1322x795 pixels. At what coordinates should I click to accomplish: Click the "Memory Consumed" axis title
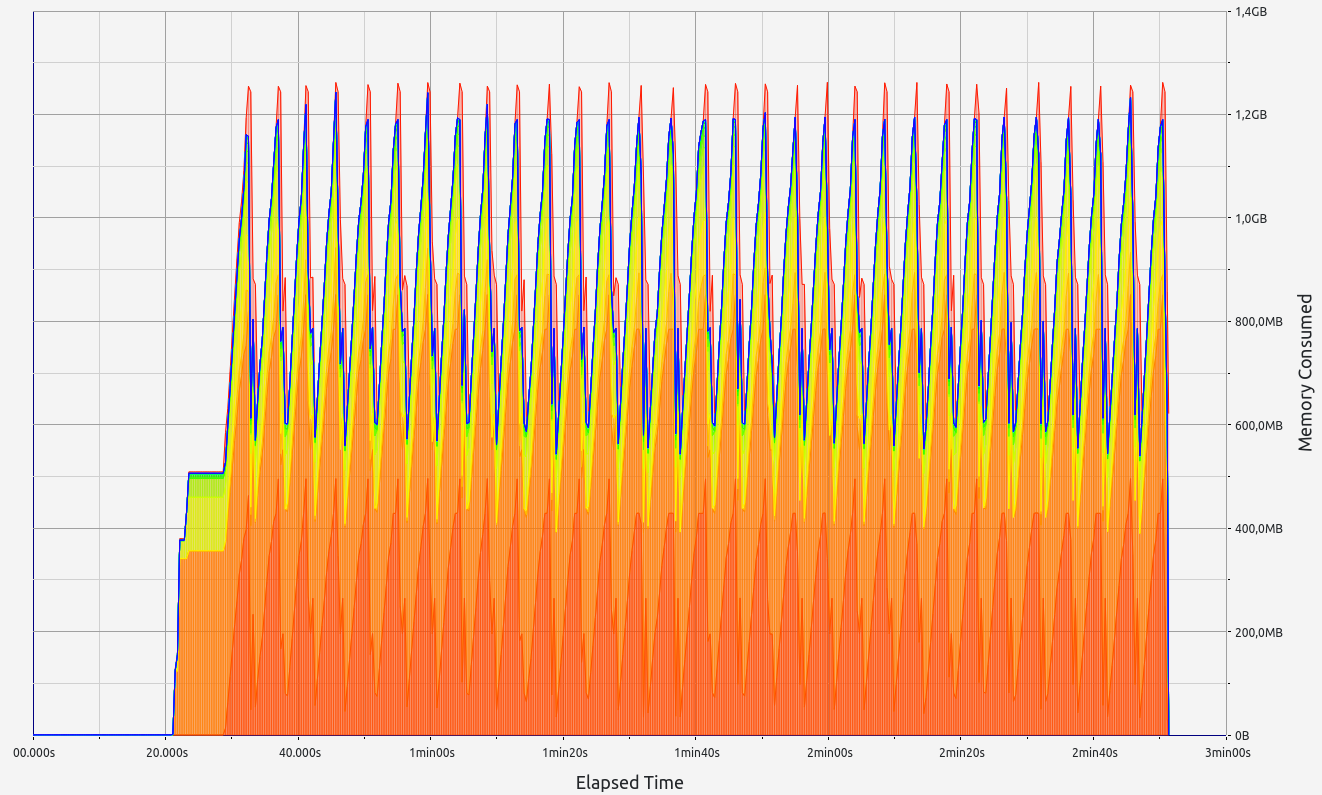pyautogui.click(x=1305, y=372)
